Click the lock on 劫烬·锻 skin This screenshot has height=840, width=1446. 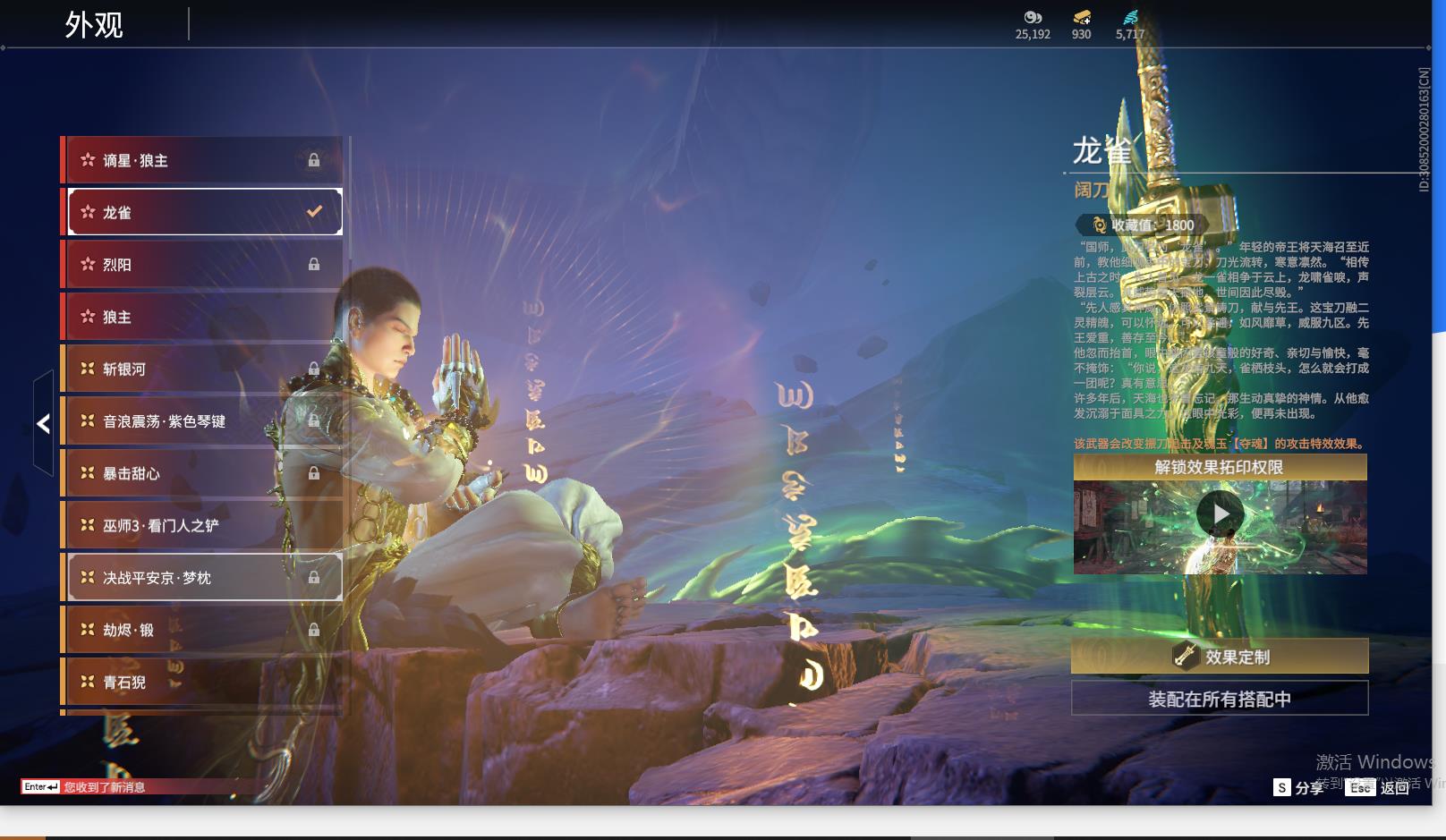click(x=314, y=630)
